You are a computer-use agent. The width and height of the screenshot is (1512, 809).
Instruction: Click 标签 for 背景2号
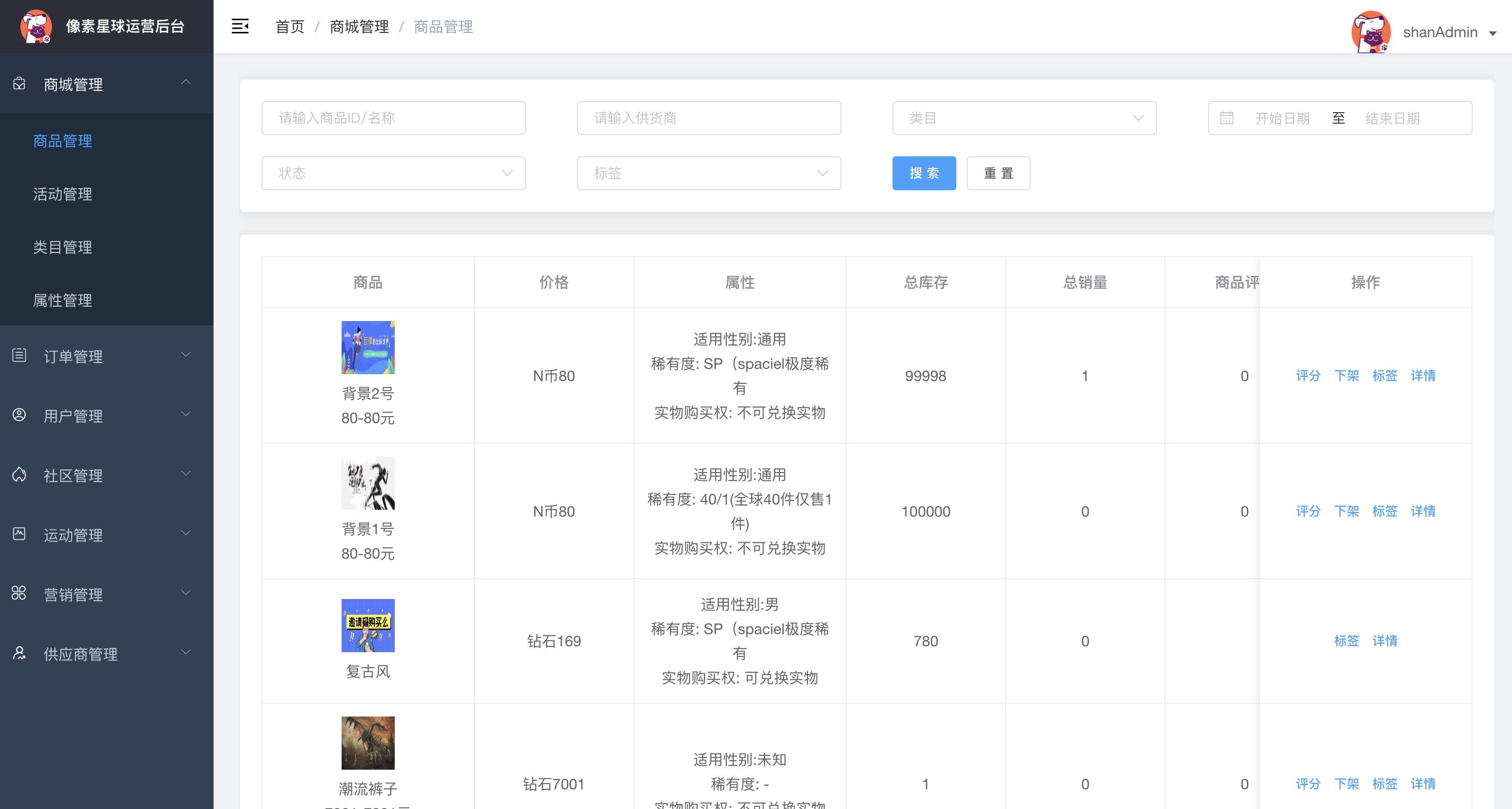pyautogui.click(x=1384, y=376)
